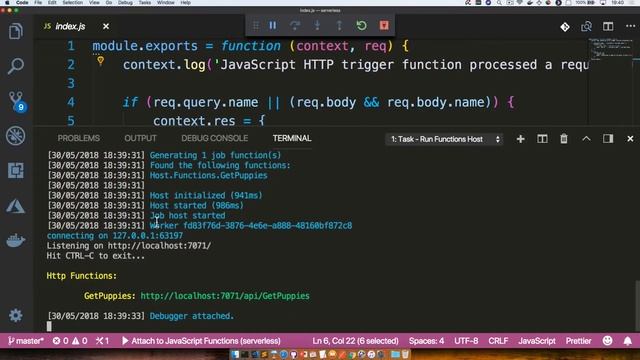The width and height of the screenshot is (640, 360).
Task: Move panel to the right side
Action: tap(608, 139)
